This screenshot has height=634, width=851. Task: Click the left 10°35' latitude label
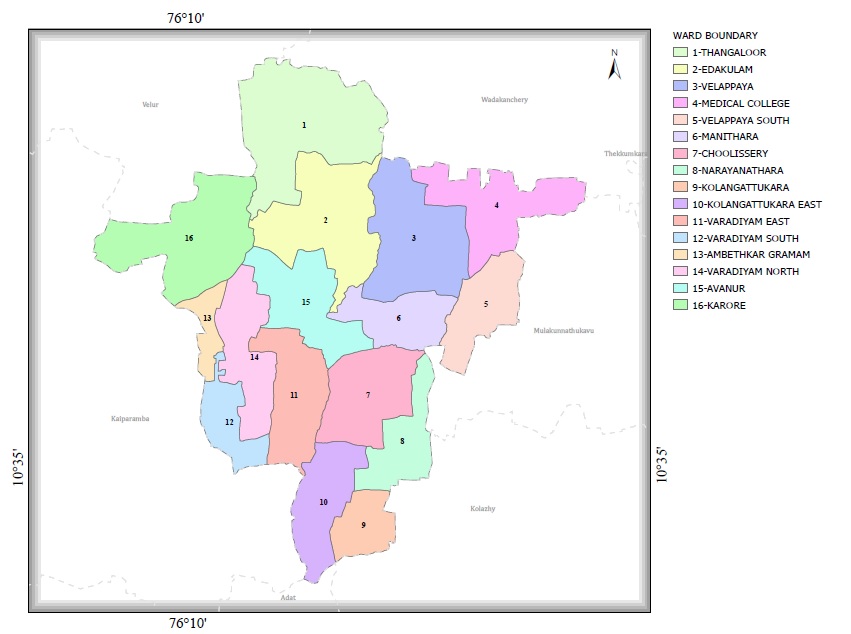tap(18, 466)
